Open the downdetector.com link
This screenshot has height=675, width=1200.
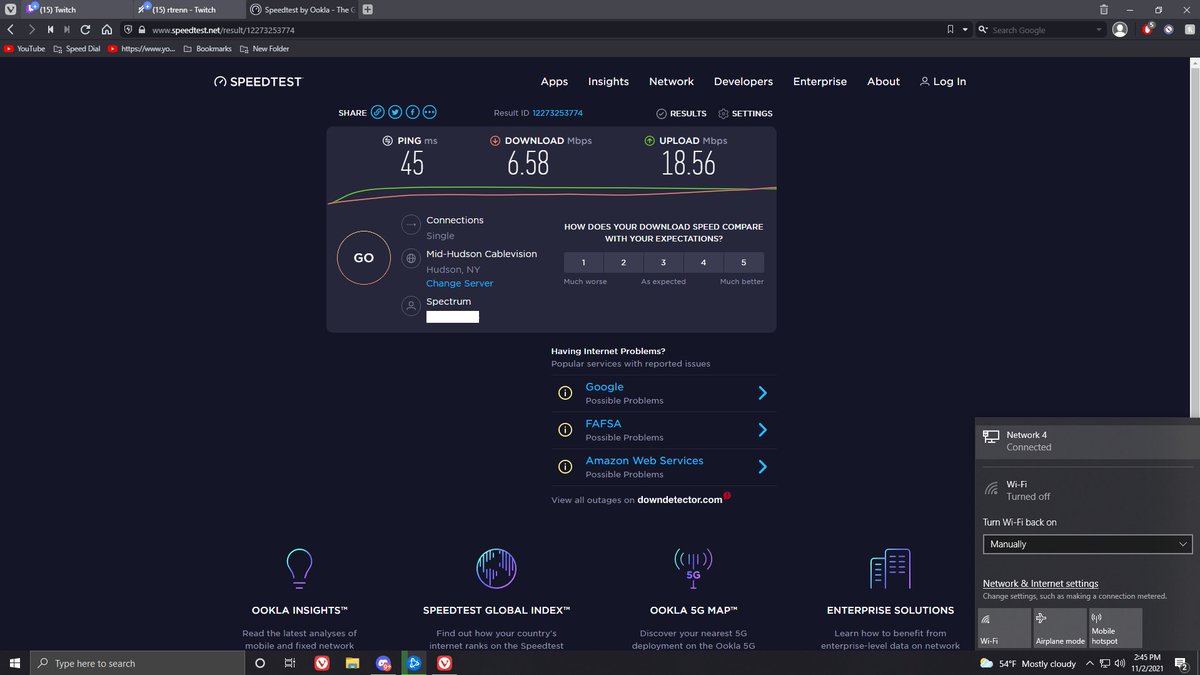point(680,500)
